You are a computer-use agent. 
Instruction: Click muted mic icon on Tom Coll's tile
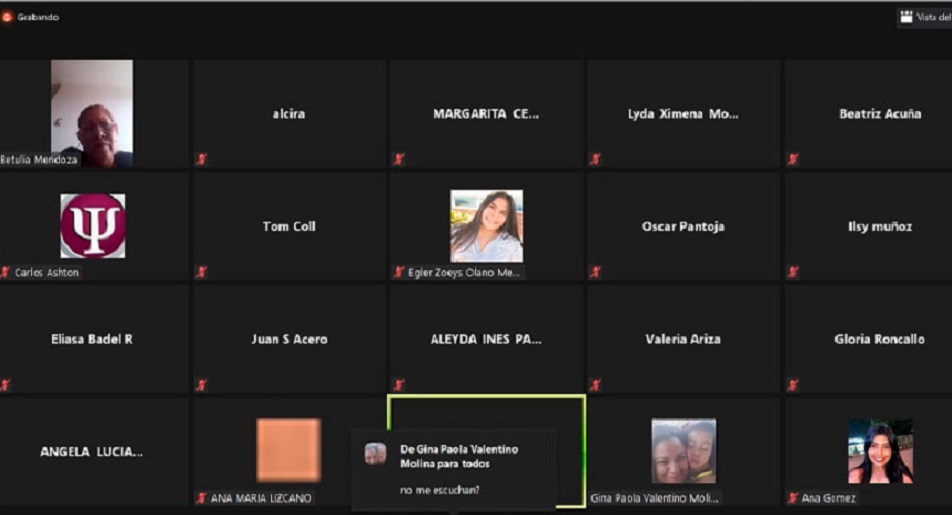[202, 272]
